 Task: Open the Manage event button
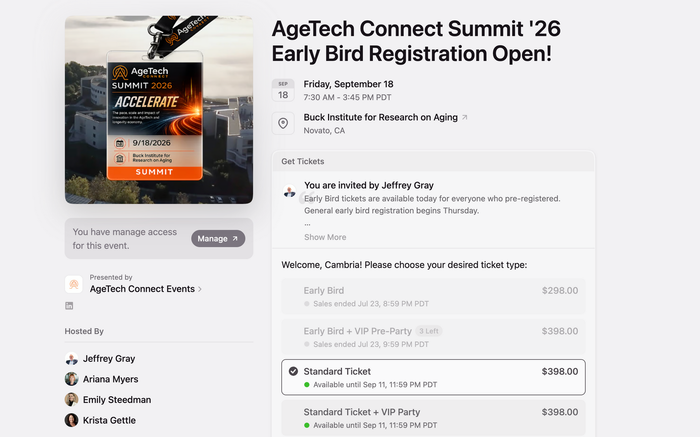pos(218,238)
